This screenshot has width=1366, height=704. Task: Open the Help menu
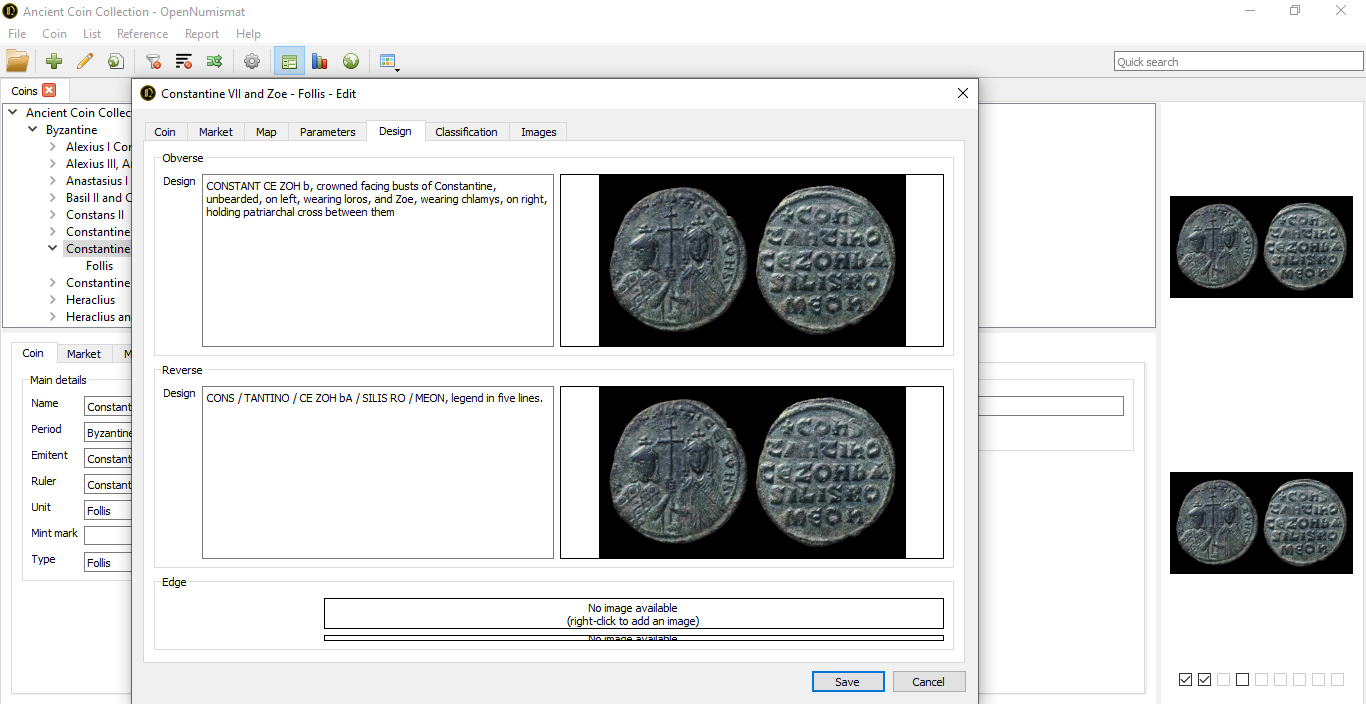(248, 34)
